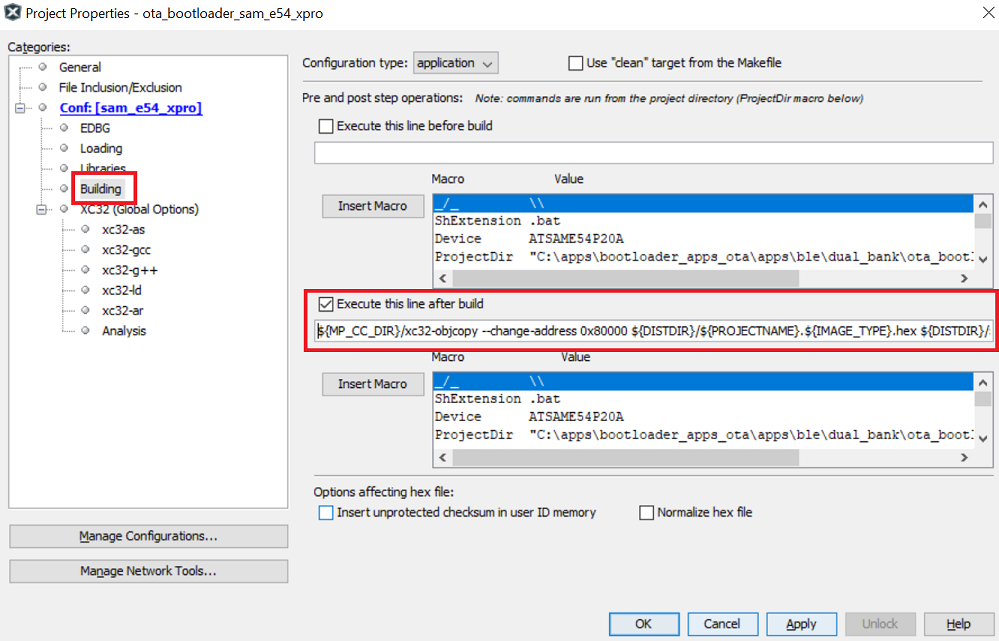
Task: Open the Conf: [sam_e54_xpro] node
Action: pos(131,108)
